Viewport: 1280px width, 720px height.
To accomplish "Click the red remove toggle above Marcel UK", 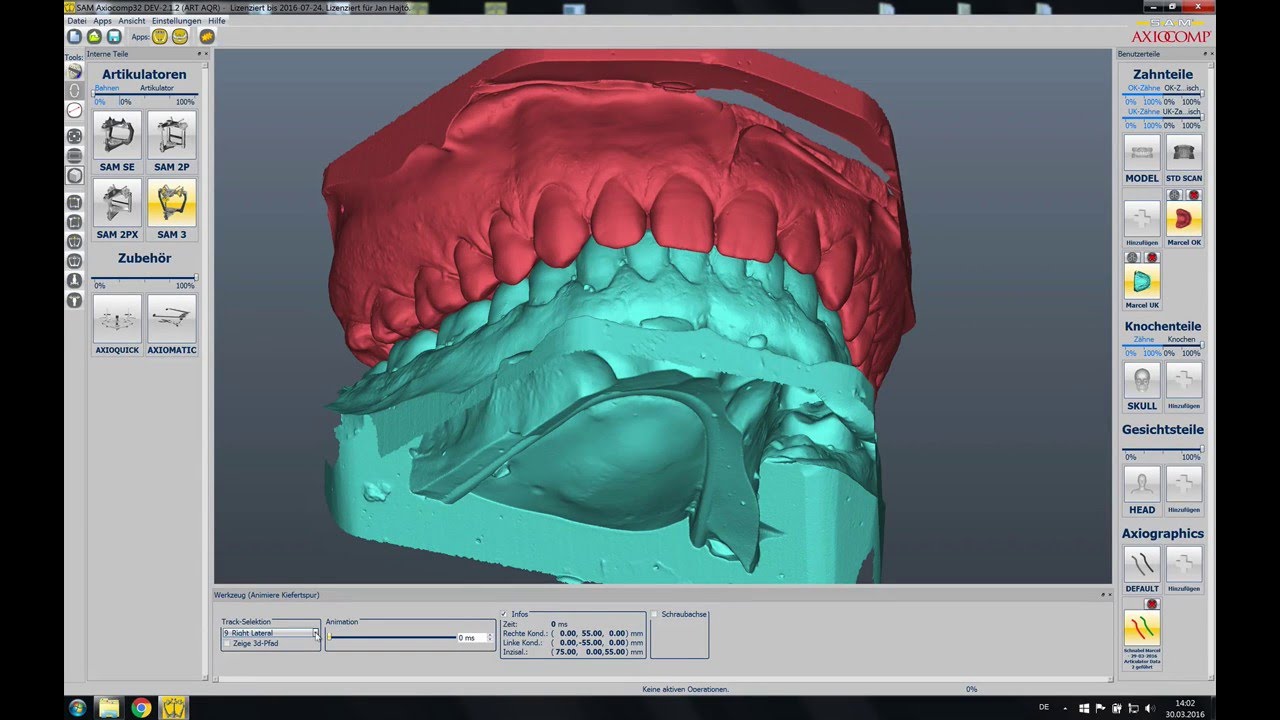I will [x=1151, y=258].
